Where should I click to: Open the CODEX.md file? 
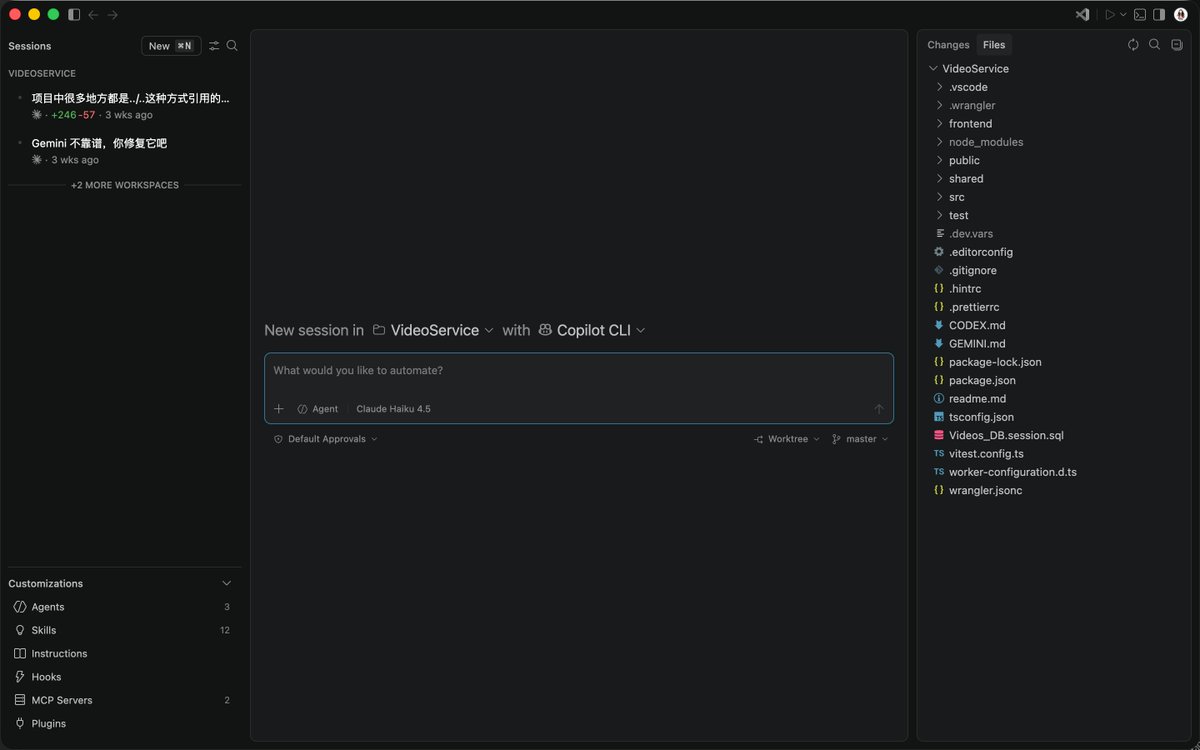[x=1054, y=325]
